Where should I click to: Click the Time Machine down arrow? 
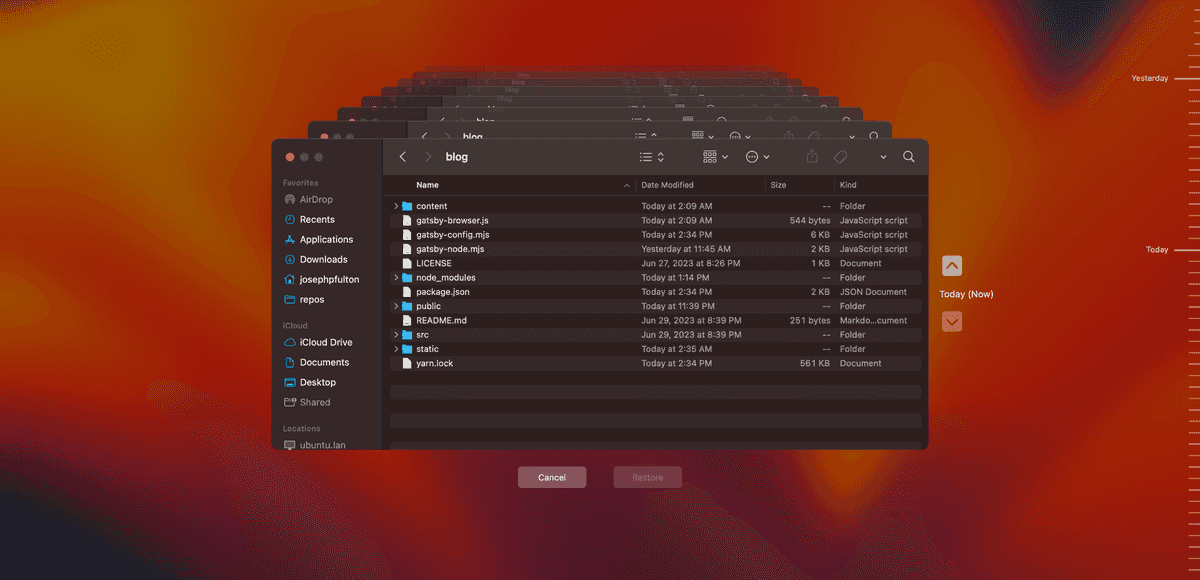tap(952, 321)
